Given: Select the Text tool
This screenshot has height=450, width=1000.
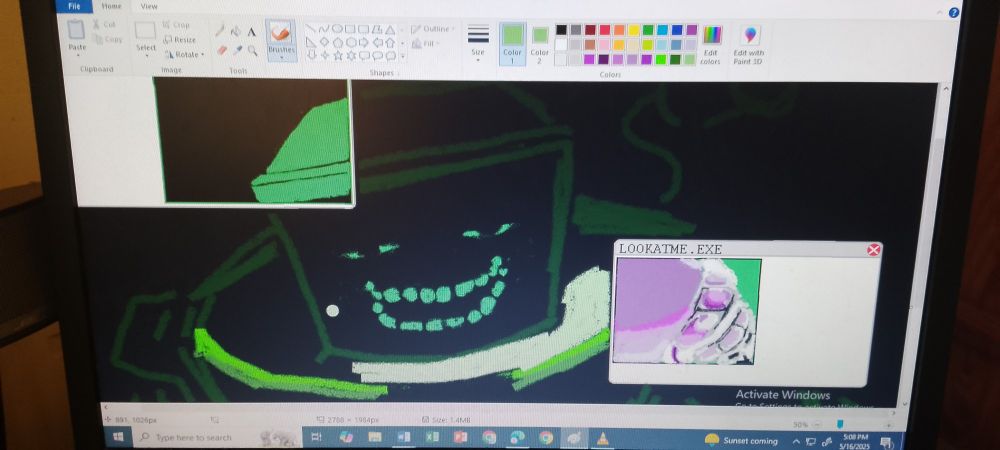Looking at the screenshot, I should [251, 31].
